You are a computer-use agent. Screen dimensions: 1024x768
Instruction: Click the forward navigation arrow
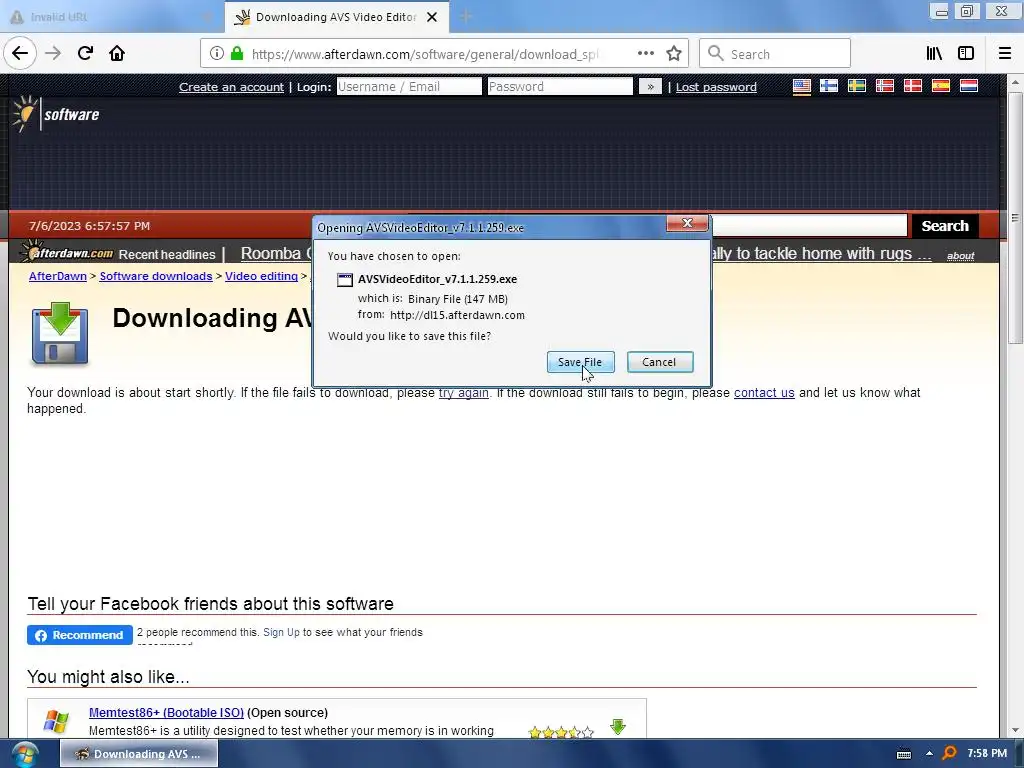[x=53, y=54]
